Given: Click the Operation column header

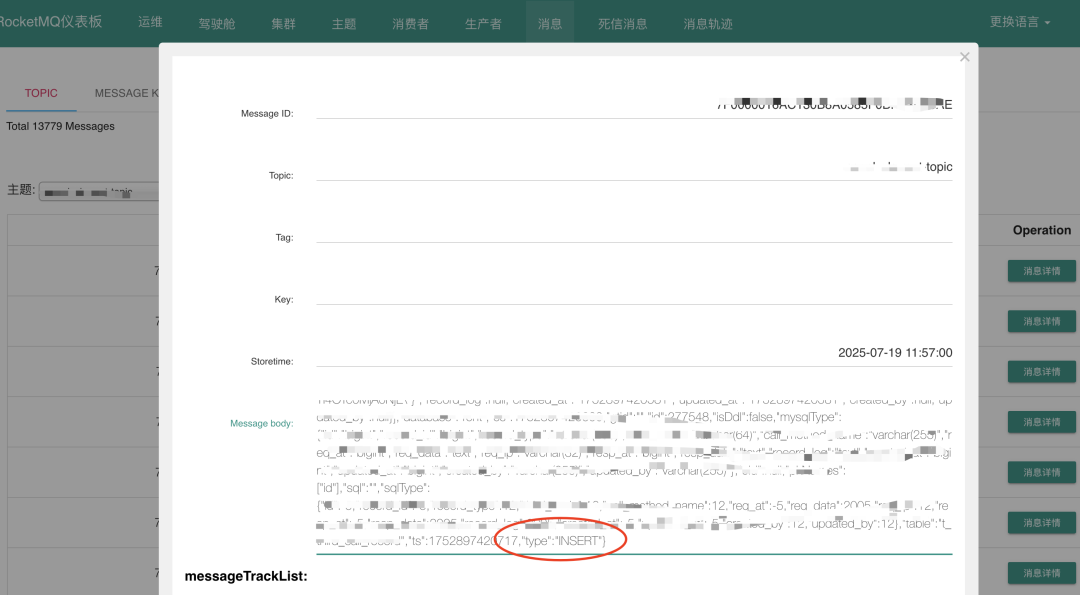Looking at the screenshot, I should coord(1041,230).
